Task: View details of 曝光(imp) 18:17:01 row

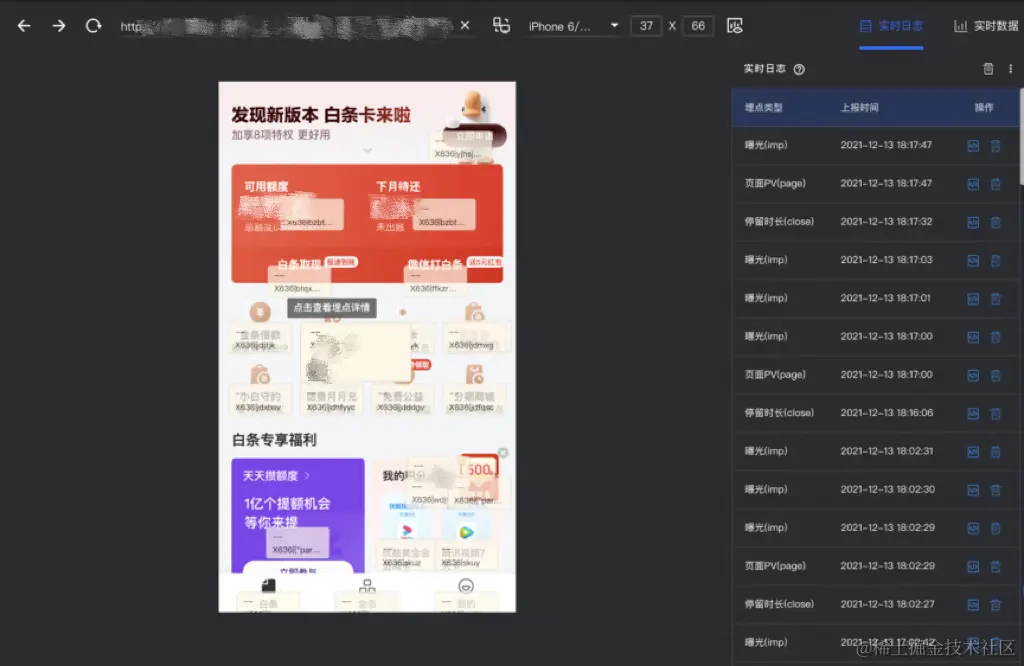Action: [973, 299]
